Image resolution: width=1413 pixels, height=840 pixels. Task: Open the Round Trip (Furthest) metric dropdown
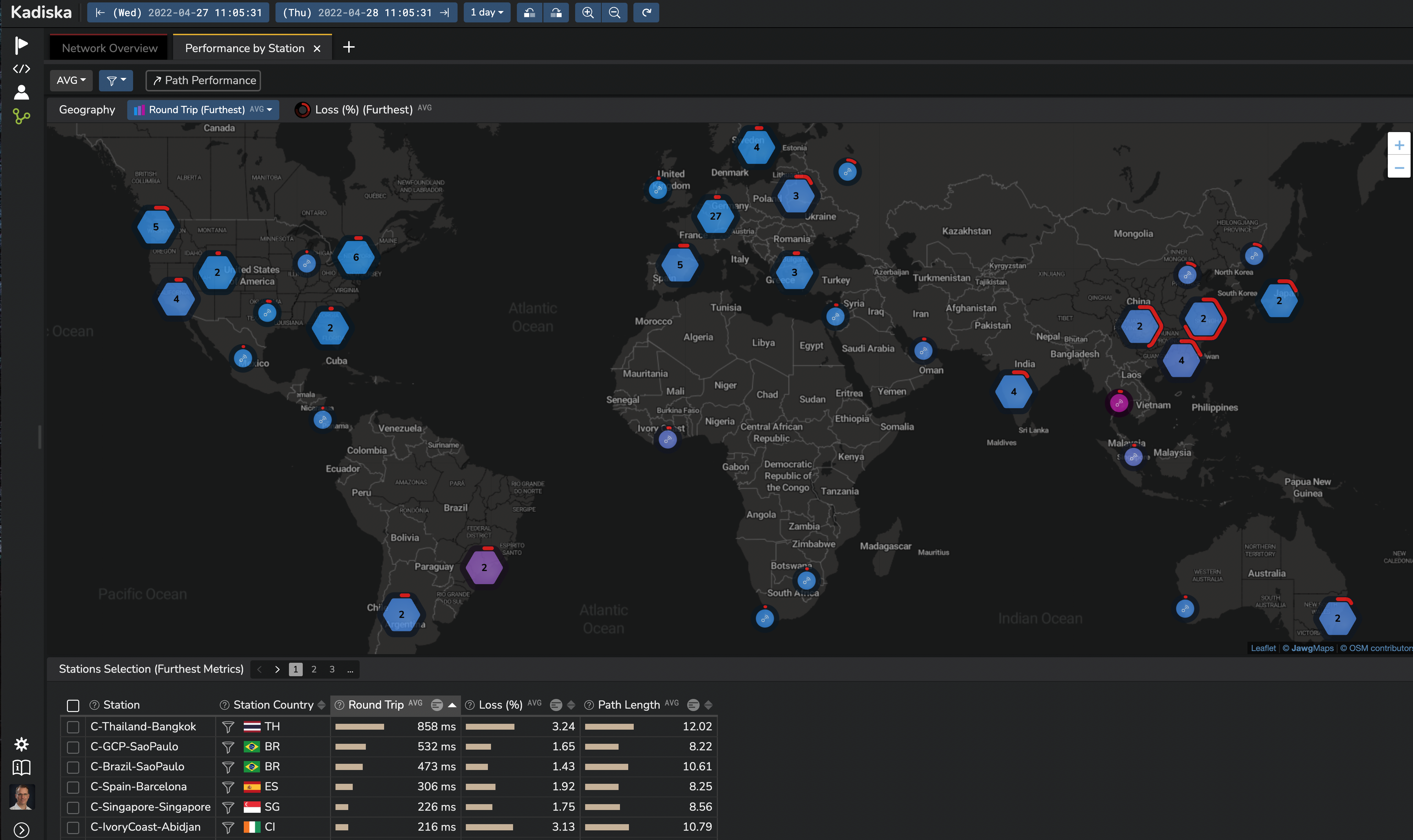coord(203,110)
